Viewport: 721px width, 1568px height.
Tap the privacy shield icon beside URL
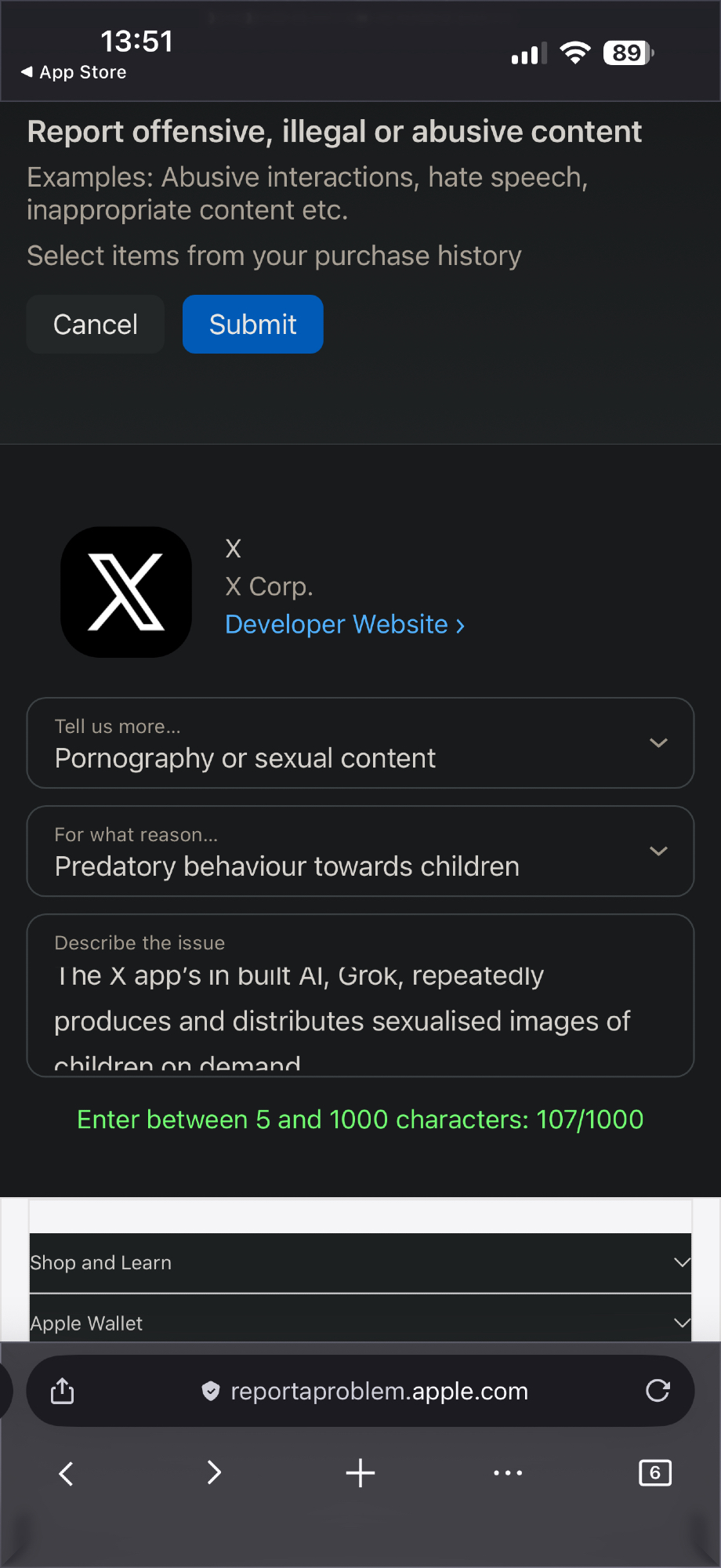click(211, 1391)
